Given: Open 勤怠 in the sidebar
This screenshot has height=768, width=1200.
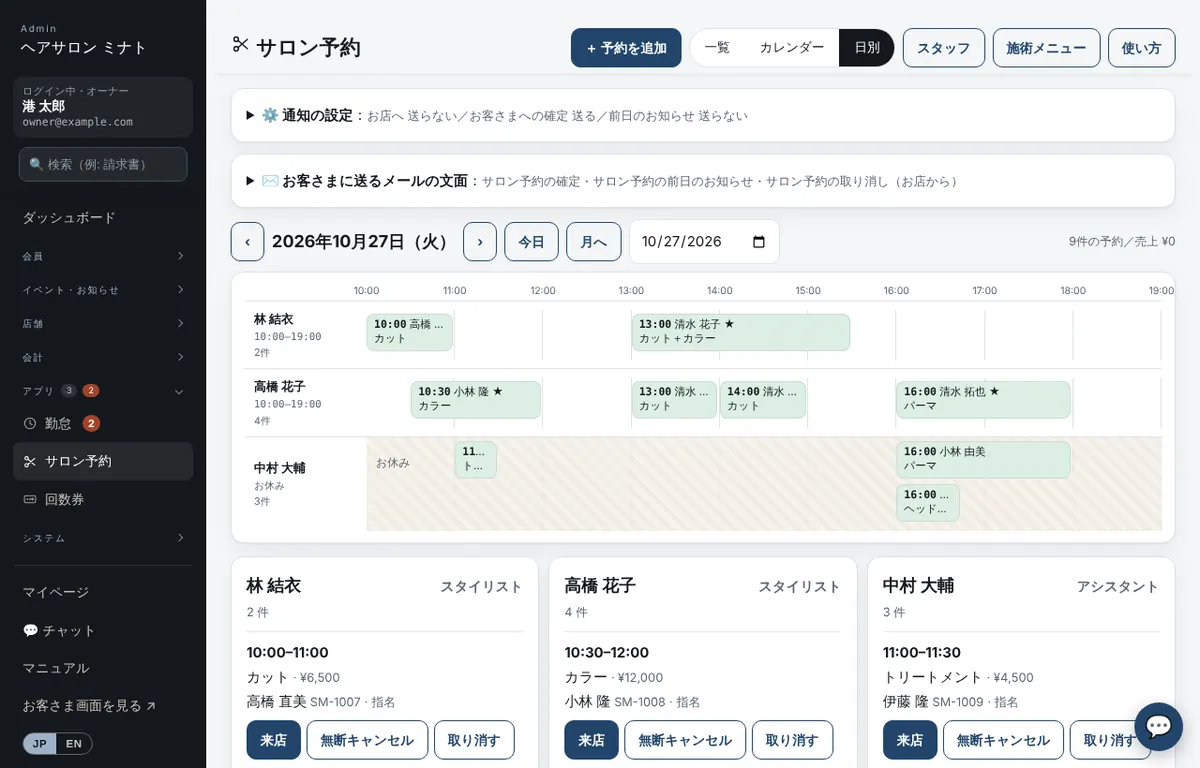Looking at the screenshot, I should pos(103,423).
